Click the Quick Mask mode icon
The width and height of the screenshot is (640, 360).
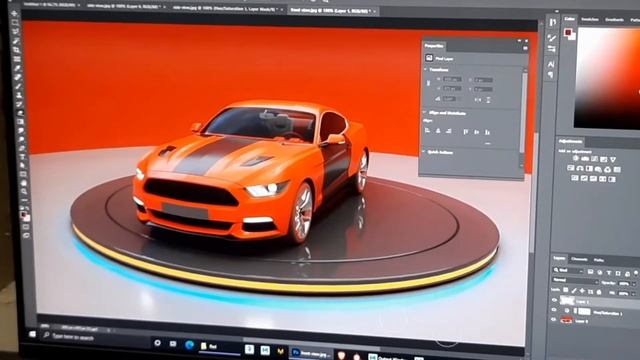[x=26, y=227]
